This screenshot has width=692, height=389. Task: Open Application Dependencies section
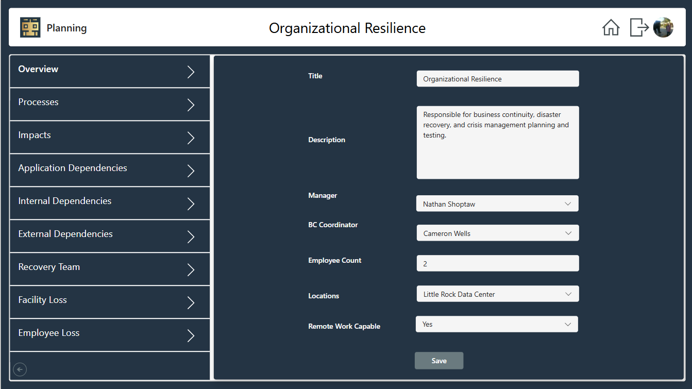[x=109, y=170]
